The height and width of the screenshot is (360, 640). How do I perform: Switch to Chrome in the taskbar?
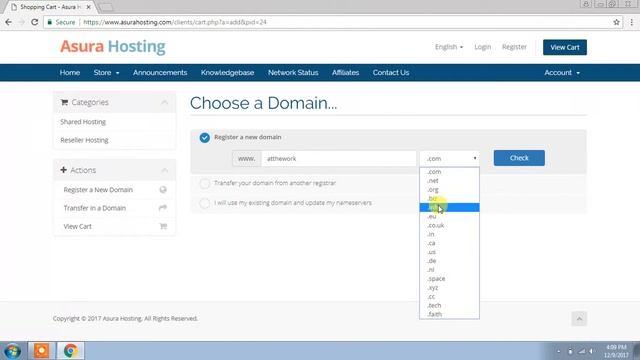click(71, 351)
